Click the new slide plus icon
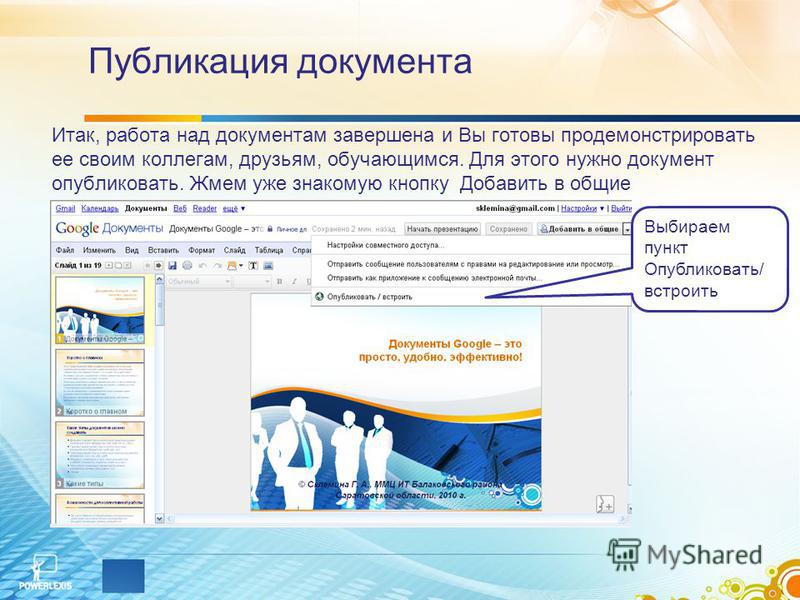Screen dimensions: 800x600 point(109,265)
